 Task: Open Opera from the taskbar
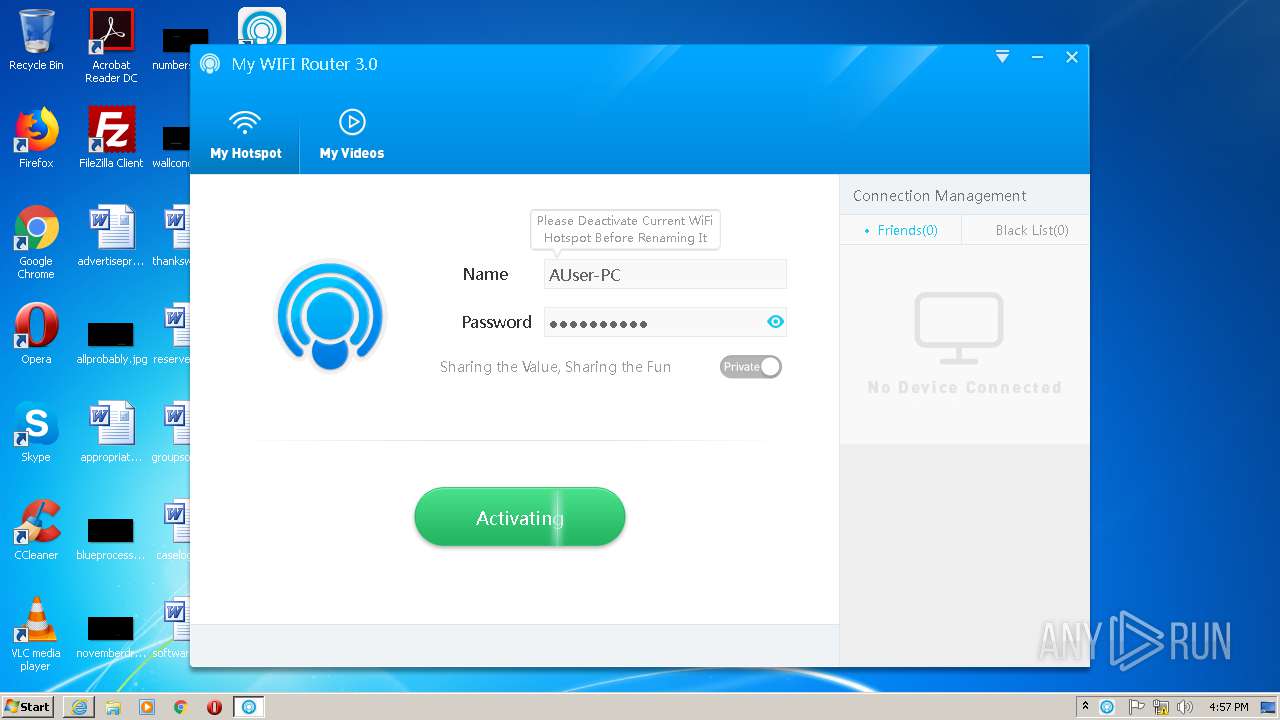tap(214, 707)
